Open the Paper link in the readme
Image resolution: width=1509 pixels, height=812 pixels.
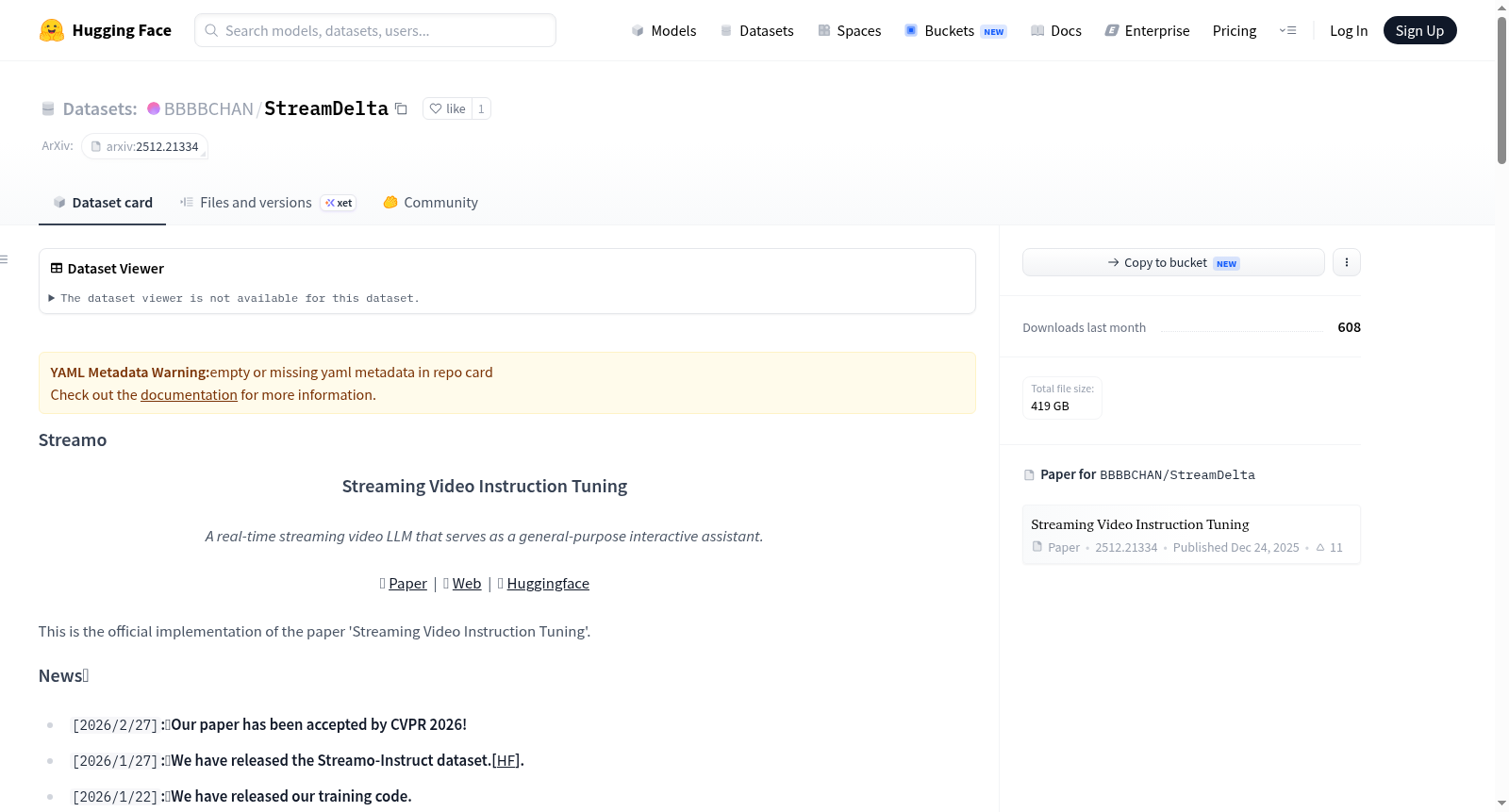tap(407, 584)
